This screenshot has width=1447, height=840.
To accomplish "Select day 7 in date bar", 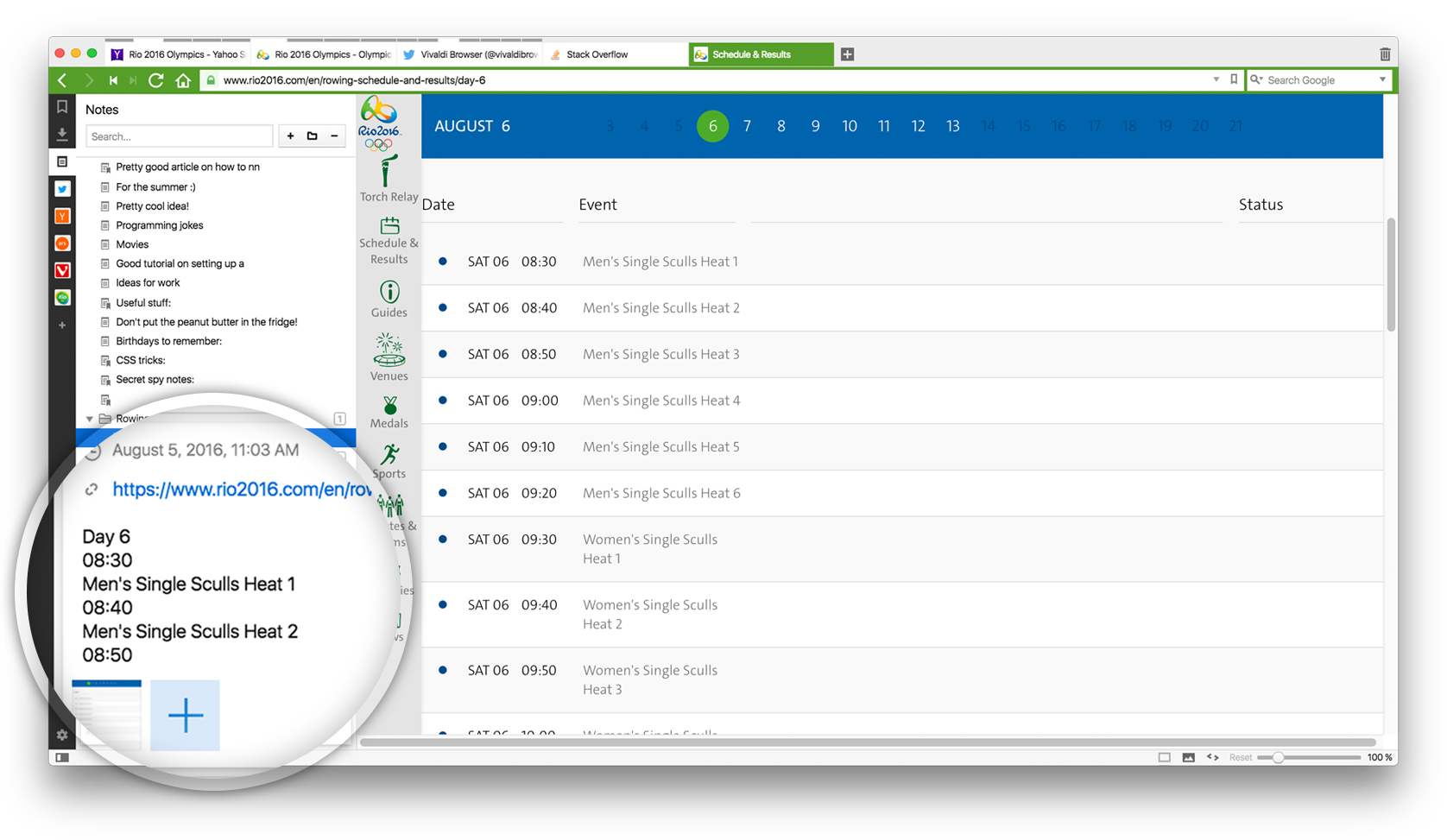I will [x=747, y=126].
